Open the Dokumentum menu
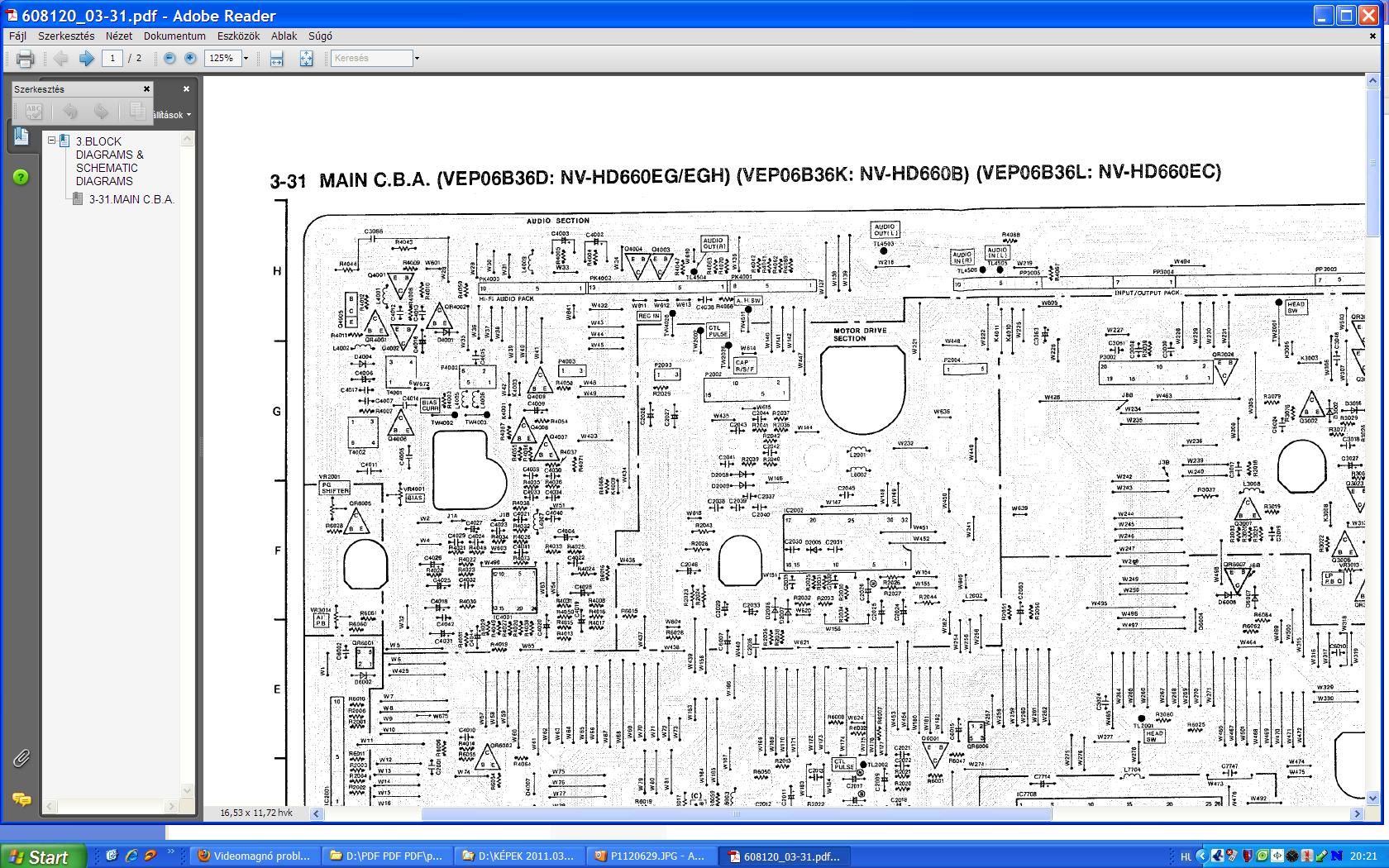The width and height of the screenshot is (1389, 868). coord(174,36)
